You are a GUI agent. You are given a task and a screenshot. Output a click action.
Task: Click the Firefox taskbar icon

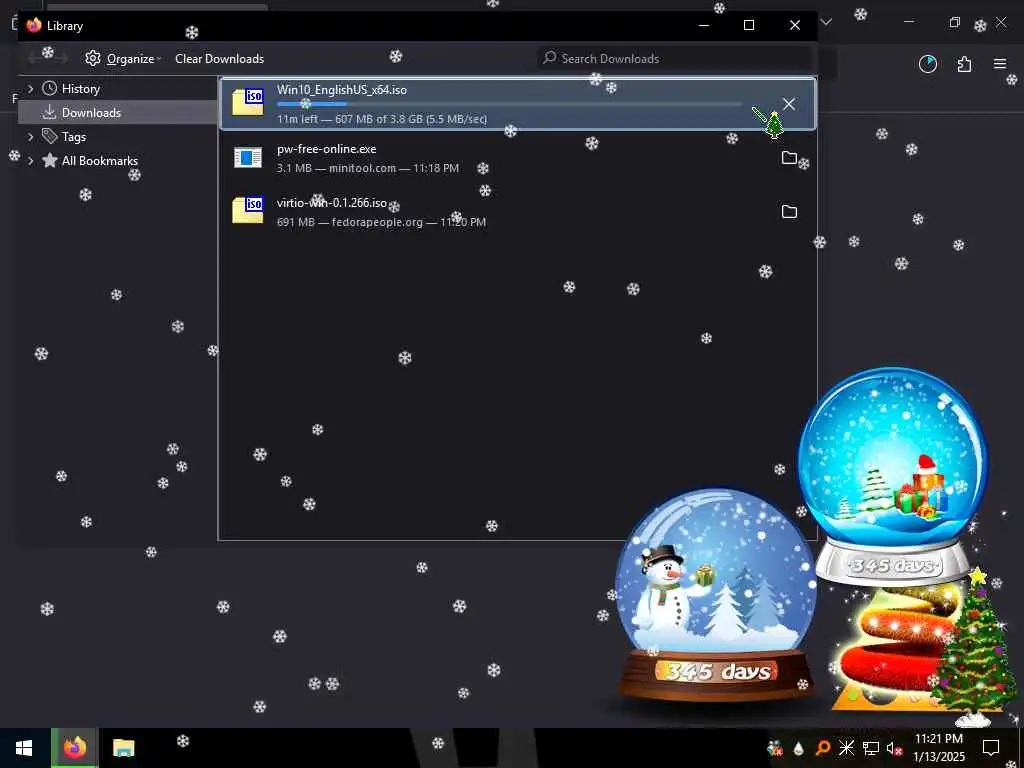pyautogui.click(x=75, y=748)
